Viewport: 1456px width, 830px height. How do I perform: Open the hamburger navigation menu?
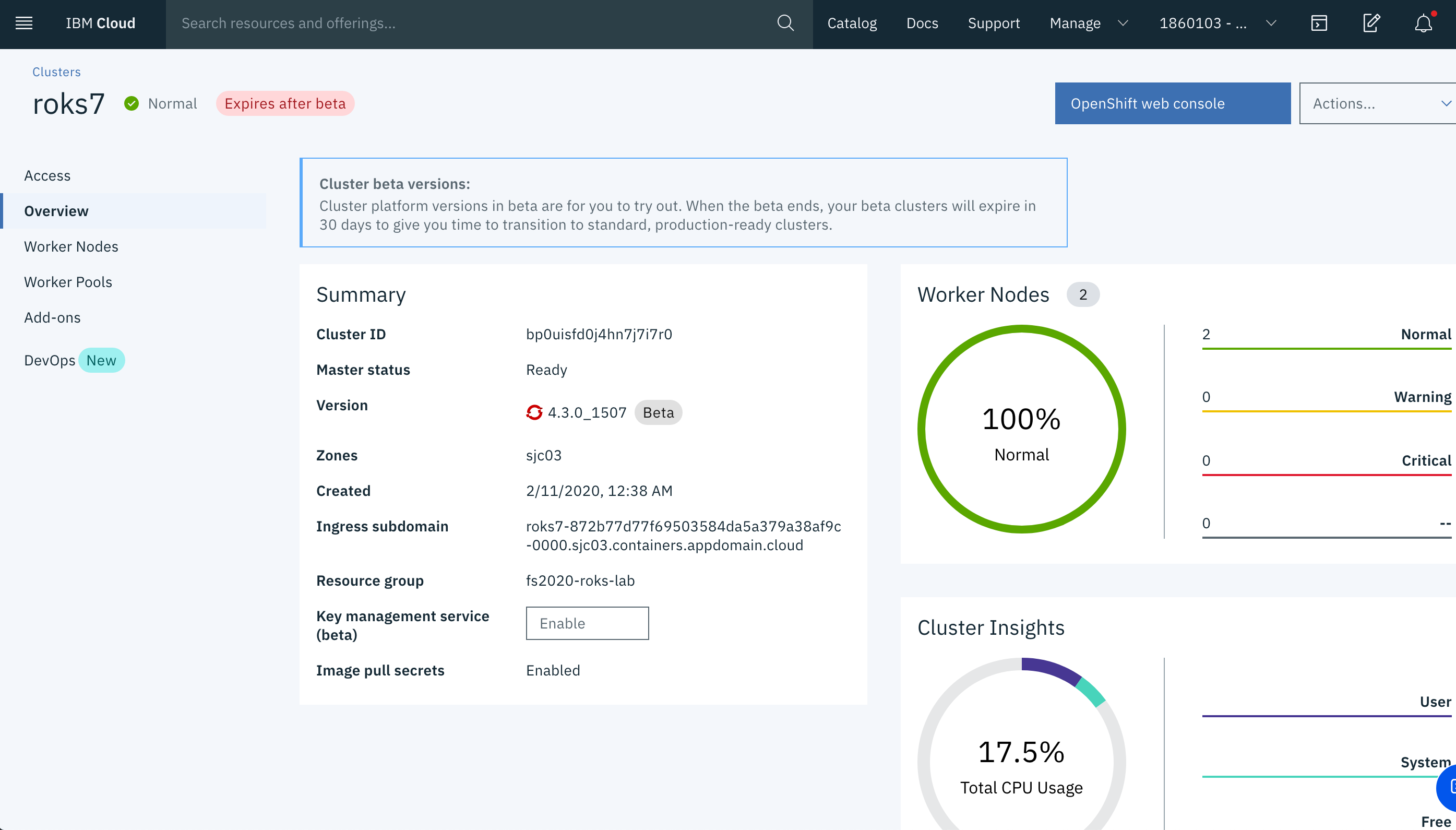pos(24,23)
